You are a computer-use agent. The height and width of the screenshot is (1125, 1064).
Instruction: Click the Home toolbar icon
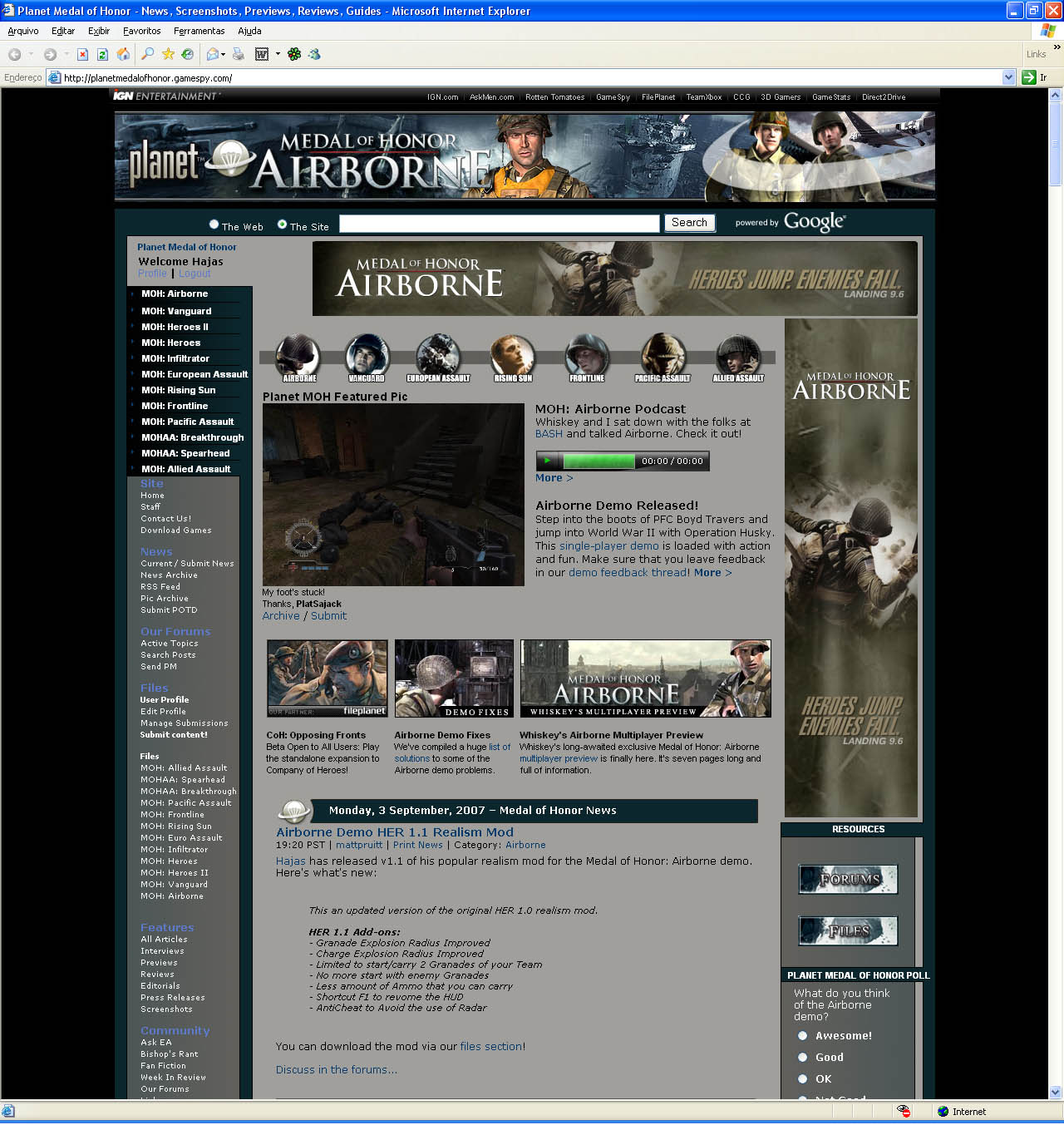(123, 54)
